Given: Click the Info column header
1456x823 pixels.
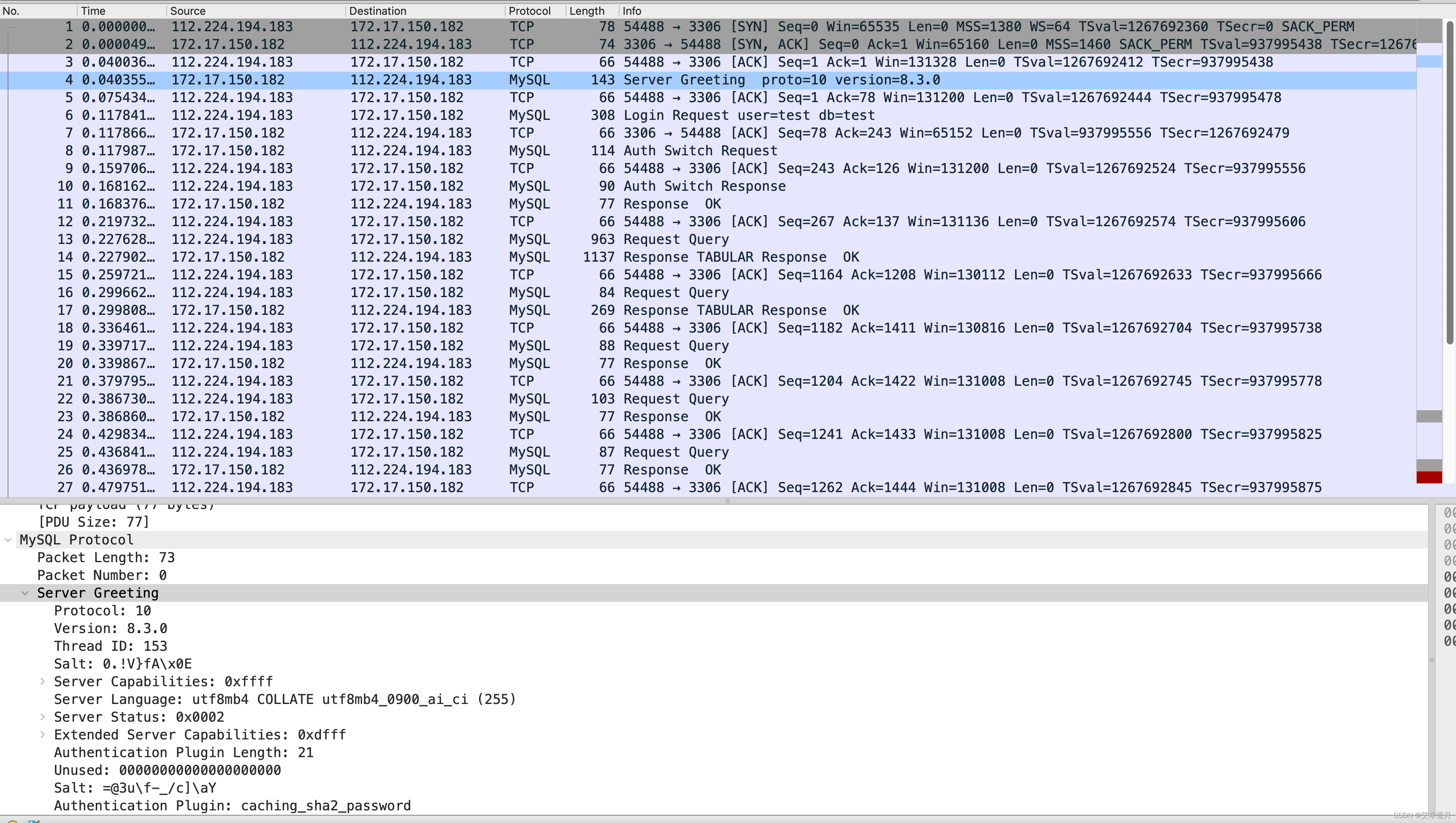Looking at the screenshot, I should click(1018, 11).
